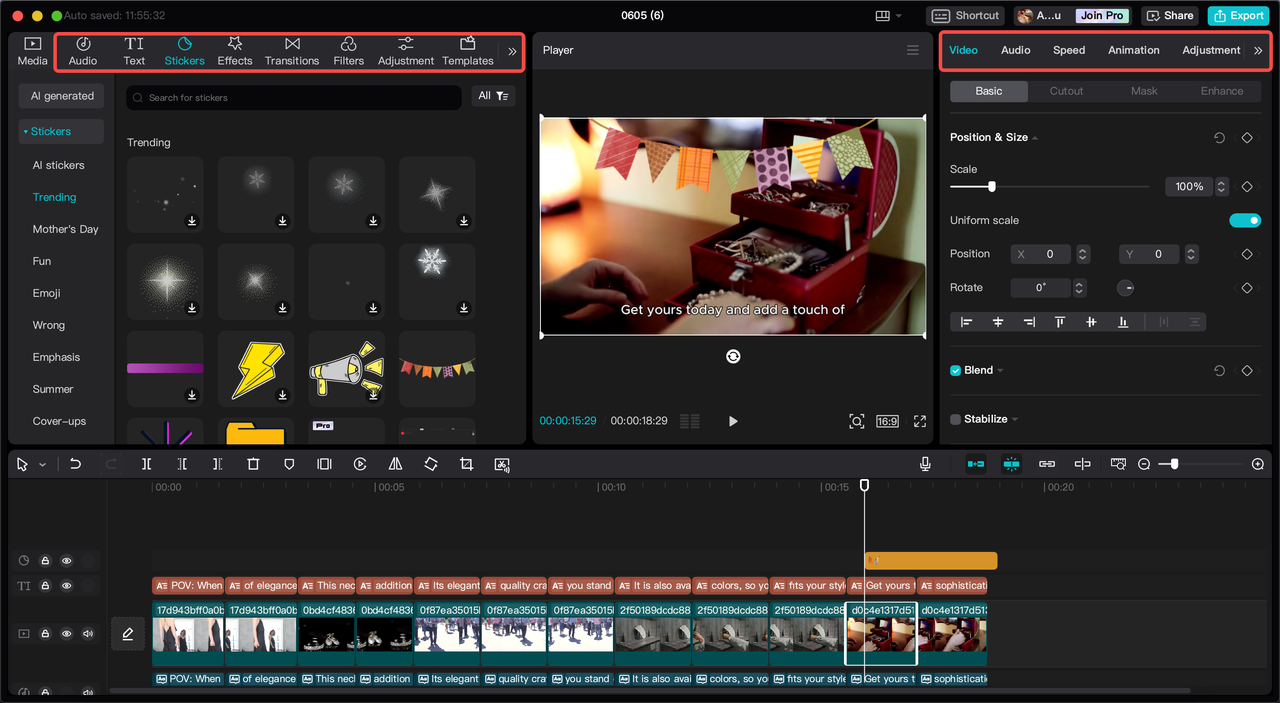Image resolution: width=1280 pixels, height=703 pixels.
Task: Play the video in the Player
Action: pos(733,421)
